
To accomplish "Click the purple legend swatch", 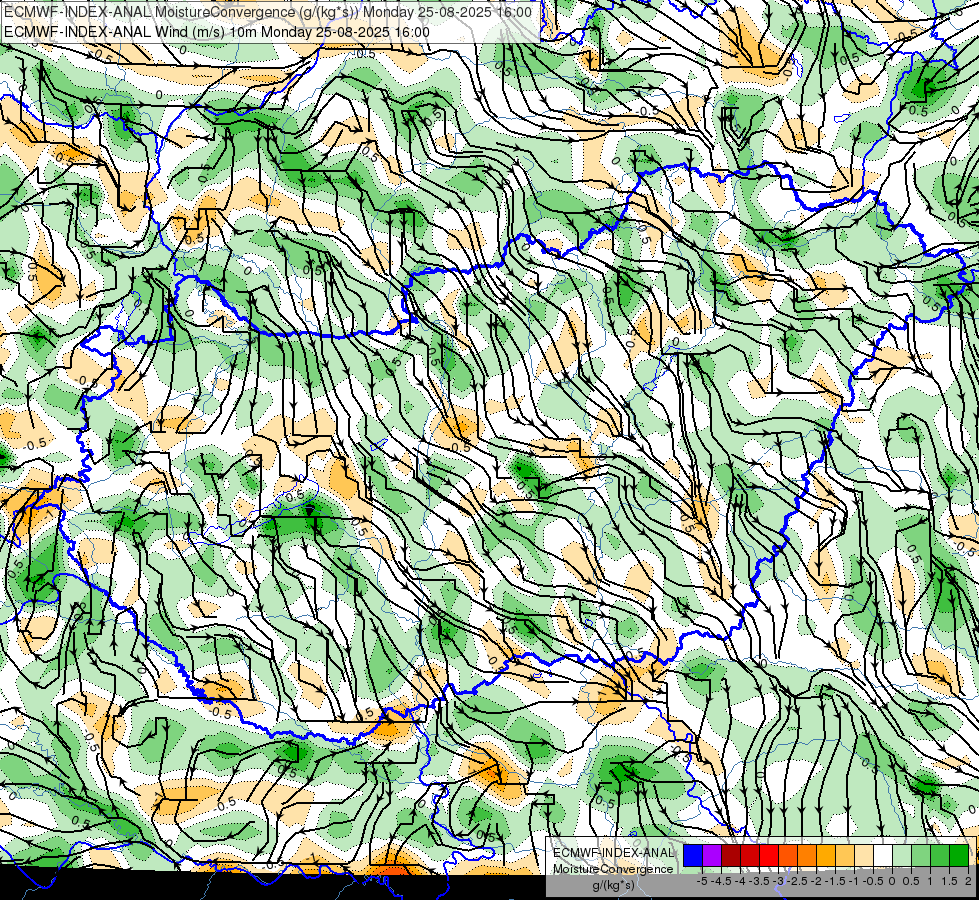I will click(x=712, y=856).
